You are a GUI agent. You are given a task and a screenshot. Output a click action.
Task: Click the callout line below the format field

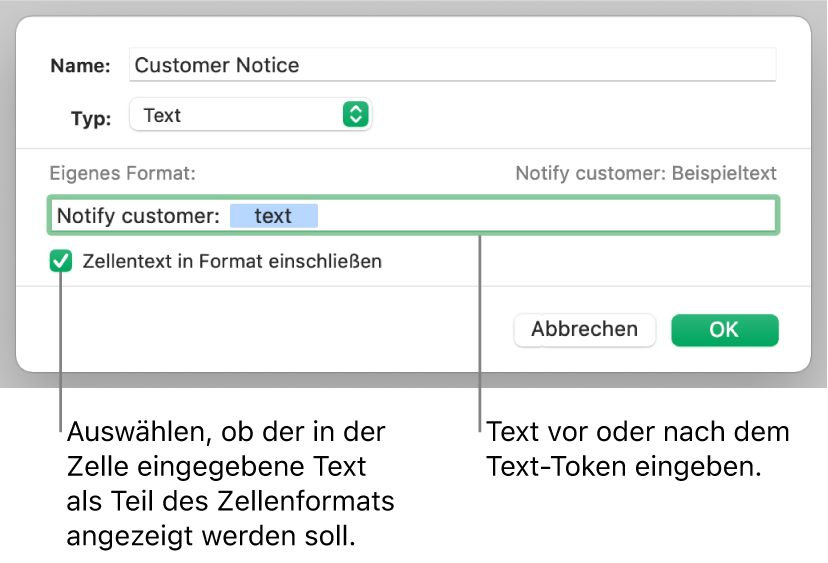480,330
